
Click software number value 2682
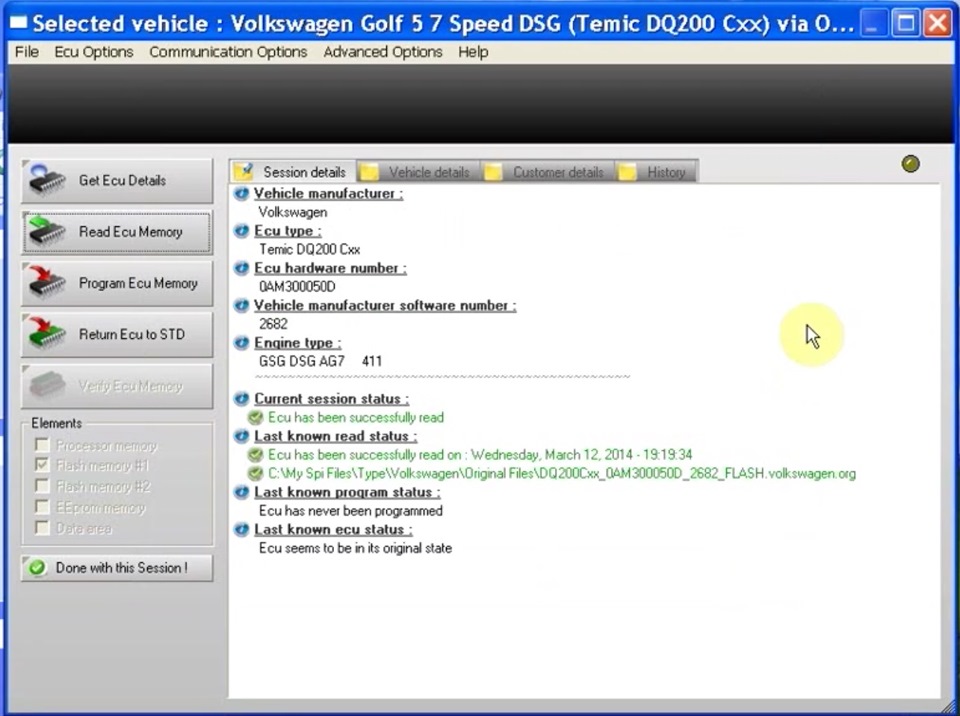273,324
